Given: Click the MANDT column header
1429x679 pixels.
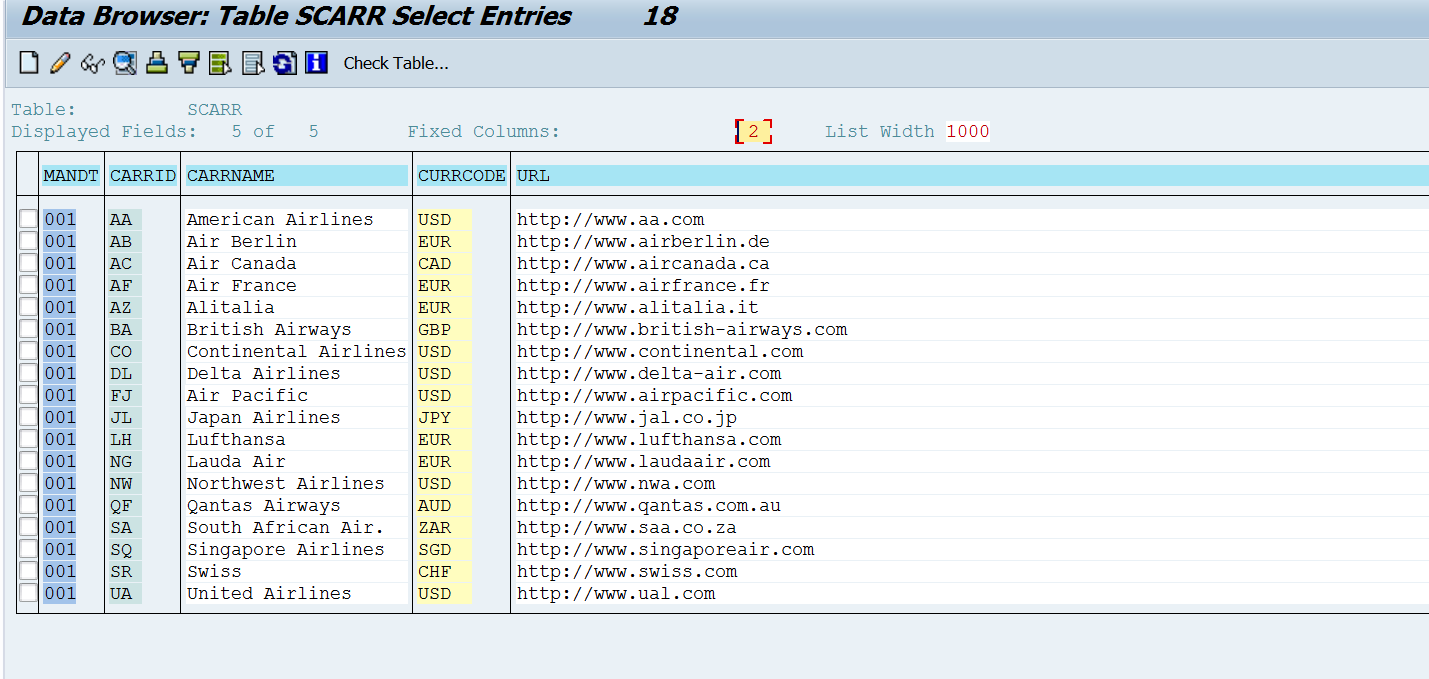Looking at the screenshot, I should pos(71,175).
